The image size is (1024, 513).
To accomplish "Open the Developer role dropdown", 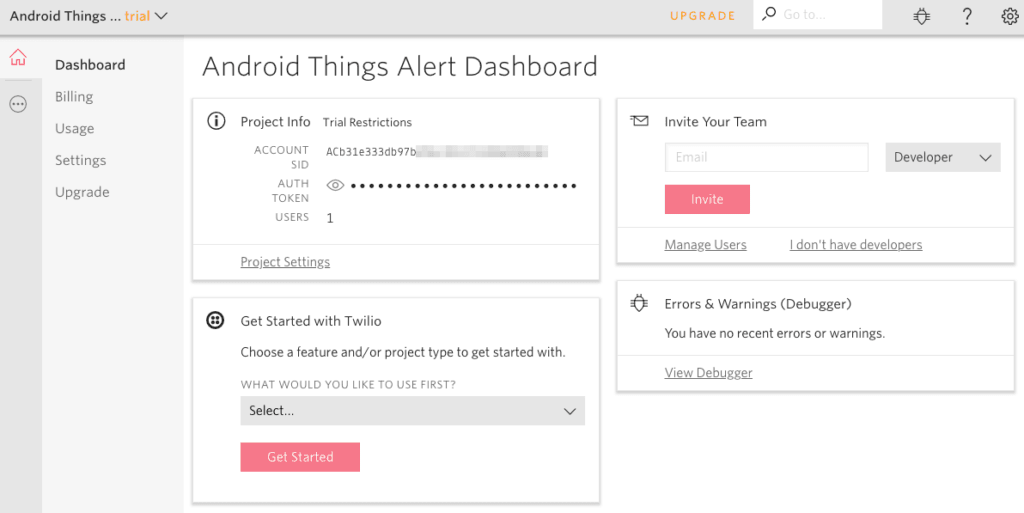I will click(x=942, y=157).
